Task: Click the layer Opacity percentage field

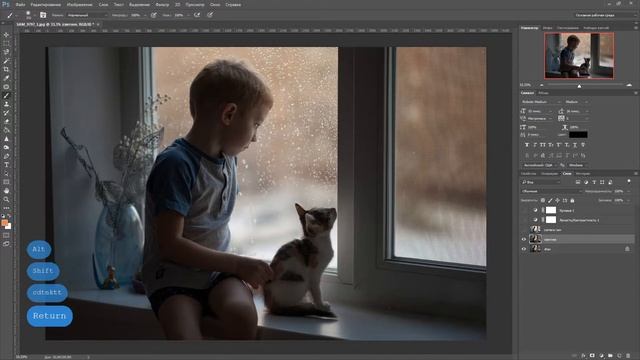Action: coord(619,191)
